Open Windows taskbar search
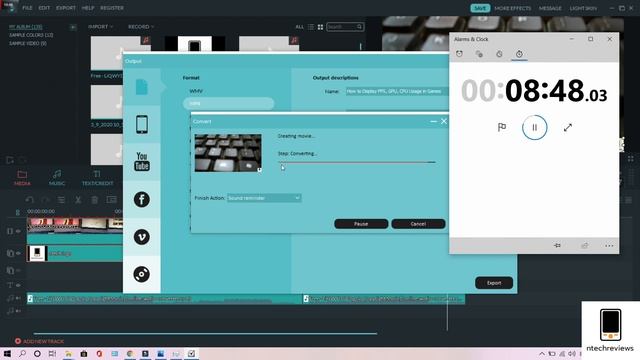Screen dimensions: 640x360 point(22,354)
